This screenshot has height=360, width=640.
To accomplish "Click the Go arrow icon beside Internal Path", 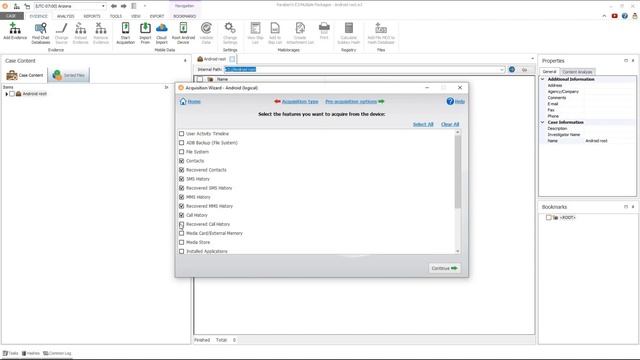I will [512, 69].
